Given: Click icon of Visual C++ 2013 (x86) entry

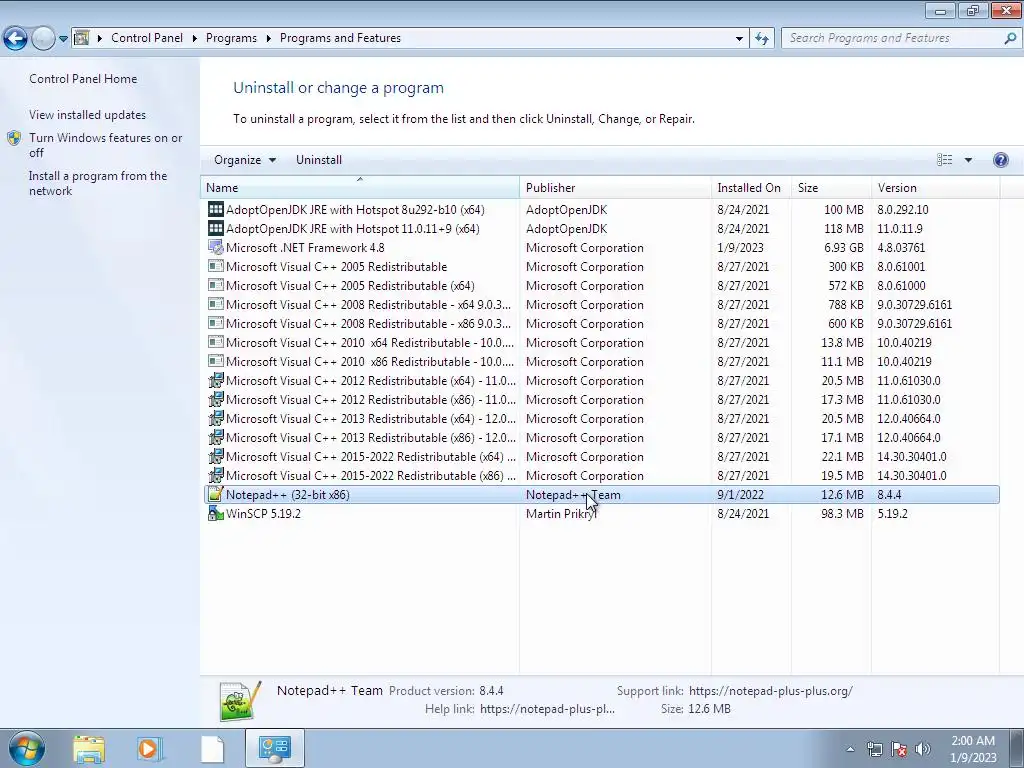Looking at the screenshot, I should [216, 437].
